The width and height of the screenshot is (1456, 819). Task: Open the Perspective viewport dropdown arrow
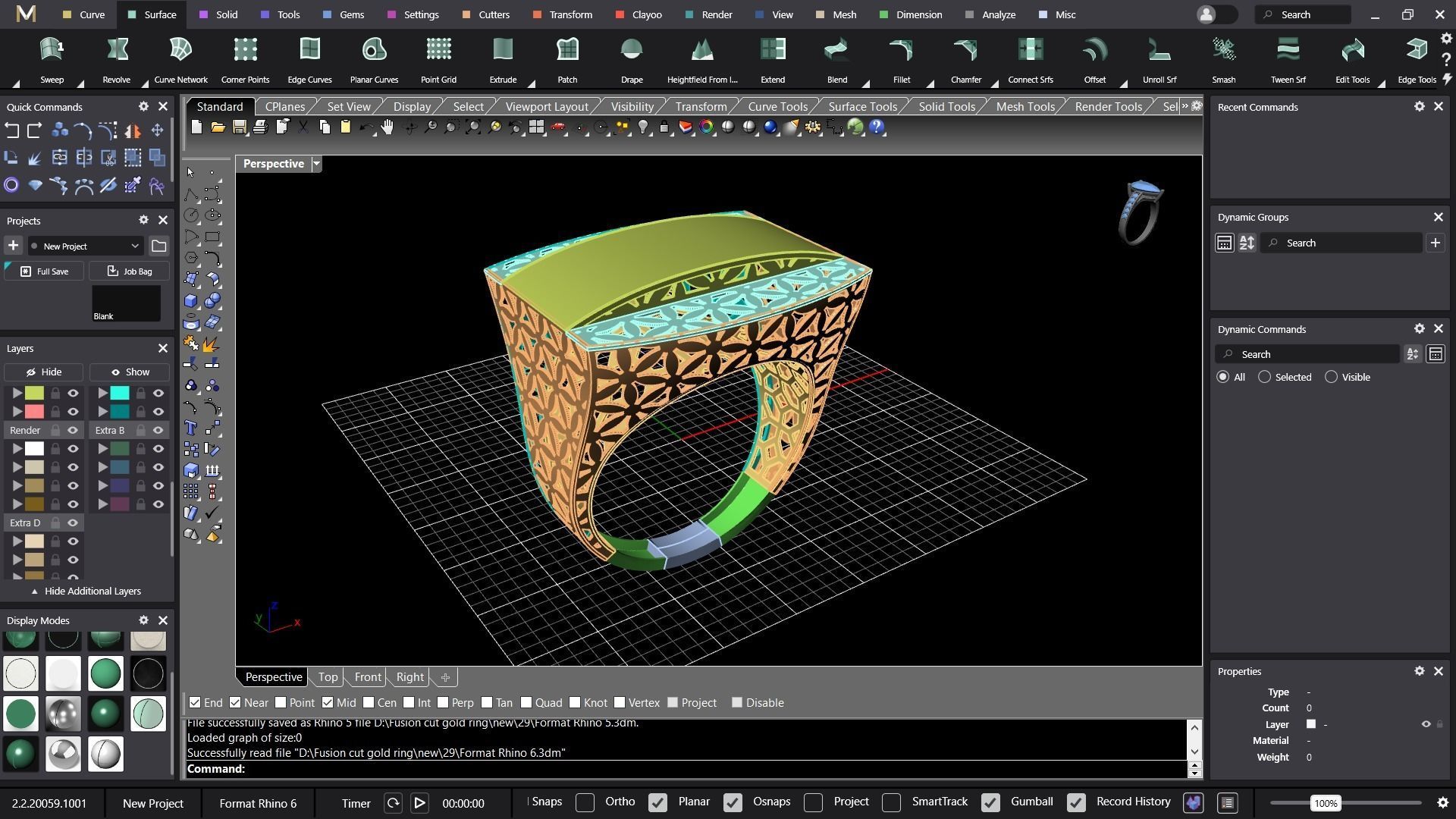coord(317,164)
